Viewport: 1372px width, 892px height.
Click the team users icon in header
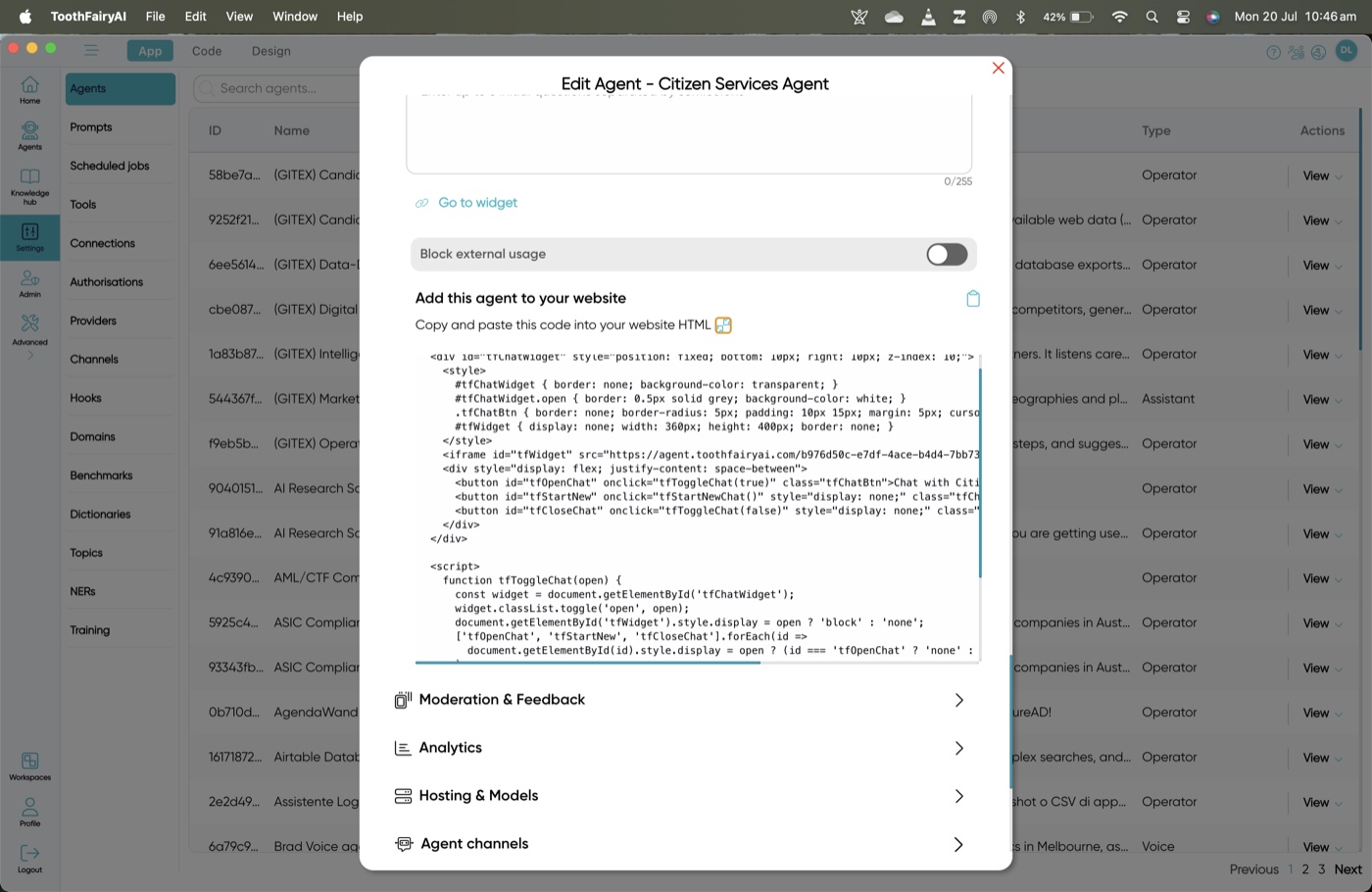(x=1296, y=52)
